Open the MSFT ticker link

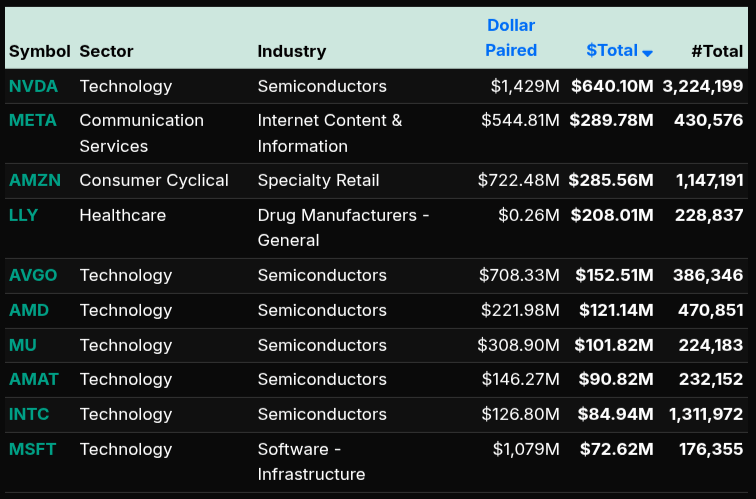[33, 449]
